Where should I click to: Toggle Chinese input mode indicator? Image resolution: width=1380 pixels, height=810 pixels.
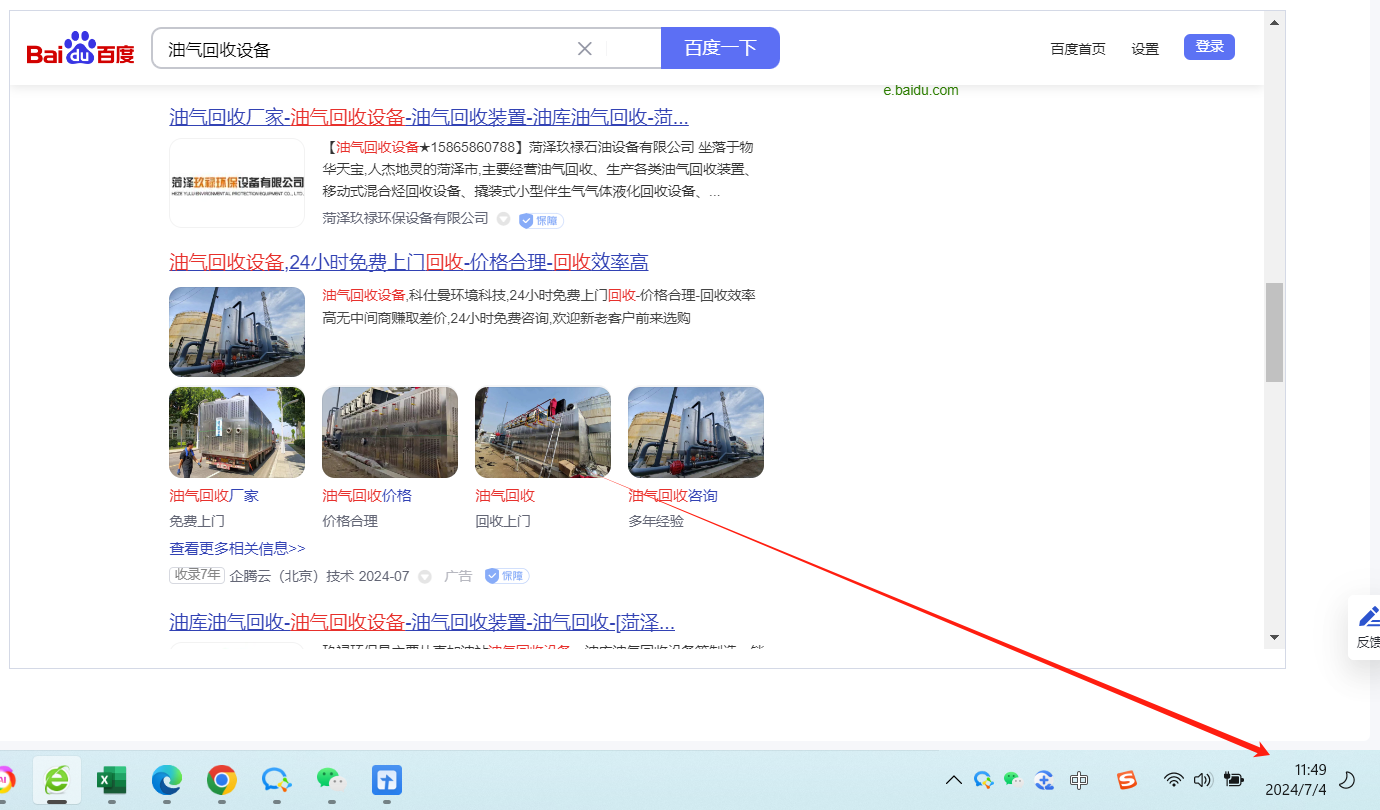(x=1079, y=780)
